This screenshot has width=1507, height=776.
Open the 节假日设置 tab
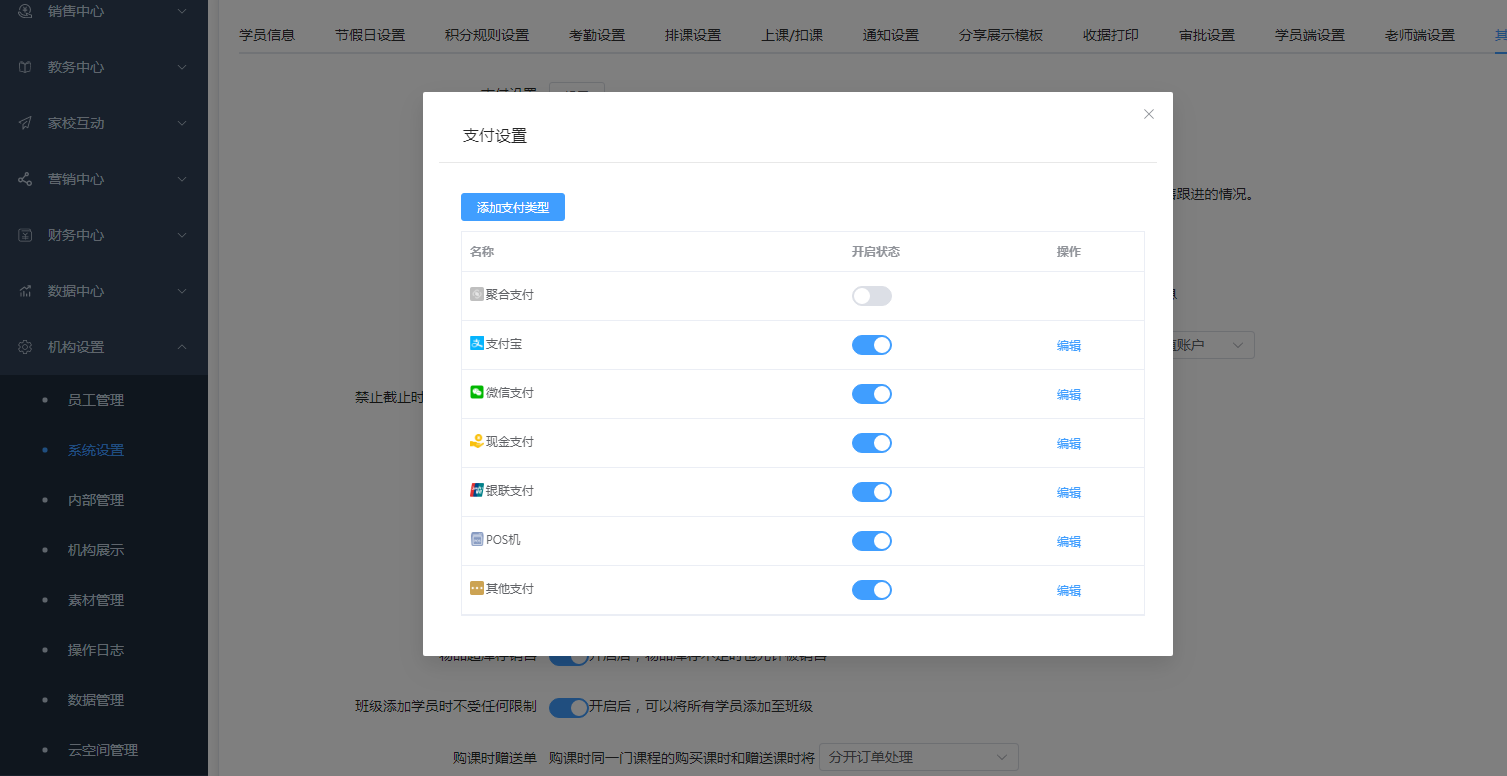370,35
